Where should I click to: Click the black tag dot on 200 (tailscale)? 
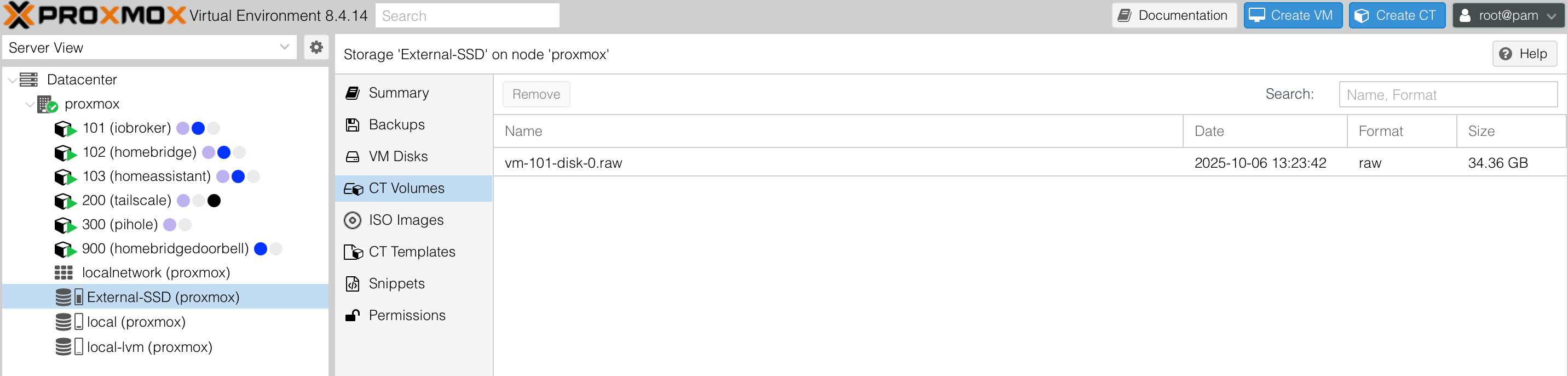pyautogui.click(x=214, y=201)
